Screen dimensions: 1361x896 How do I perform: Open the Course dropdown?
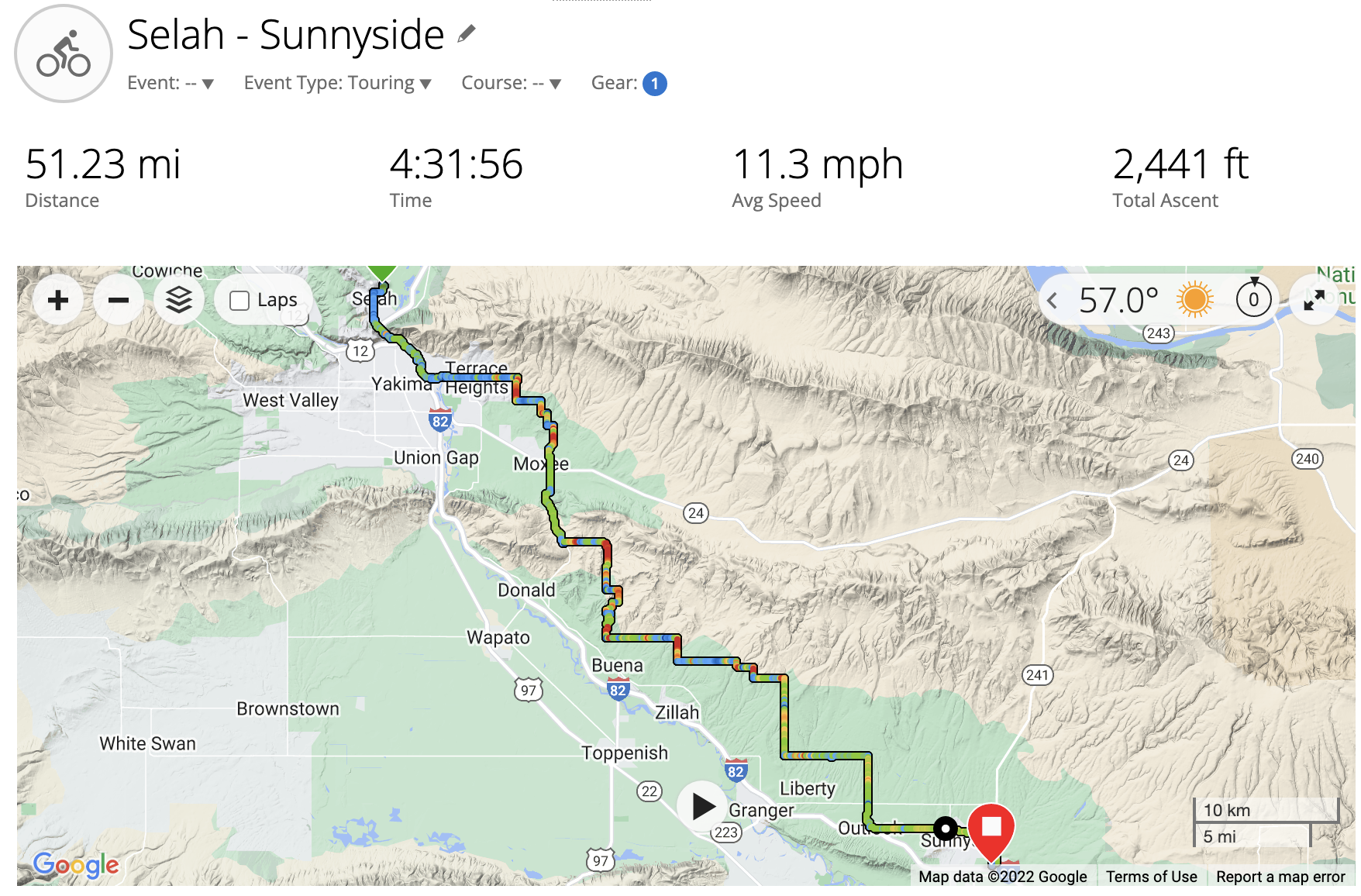(x=511, y=83)
